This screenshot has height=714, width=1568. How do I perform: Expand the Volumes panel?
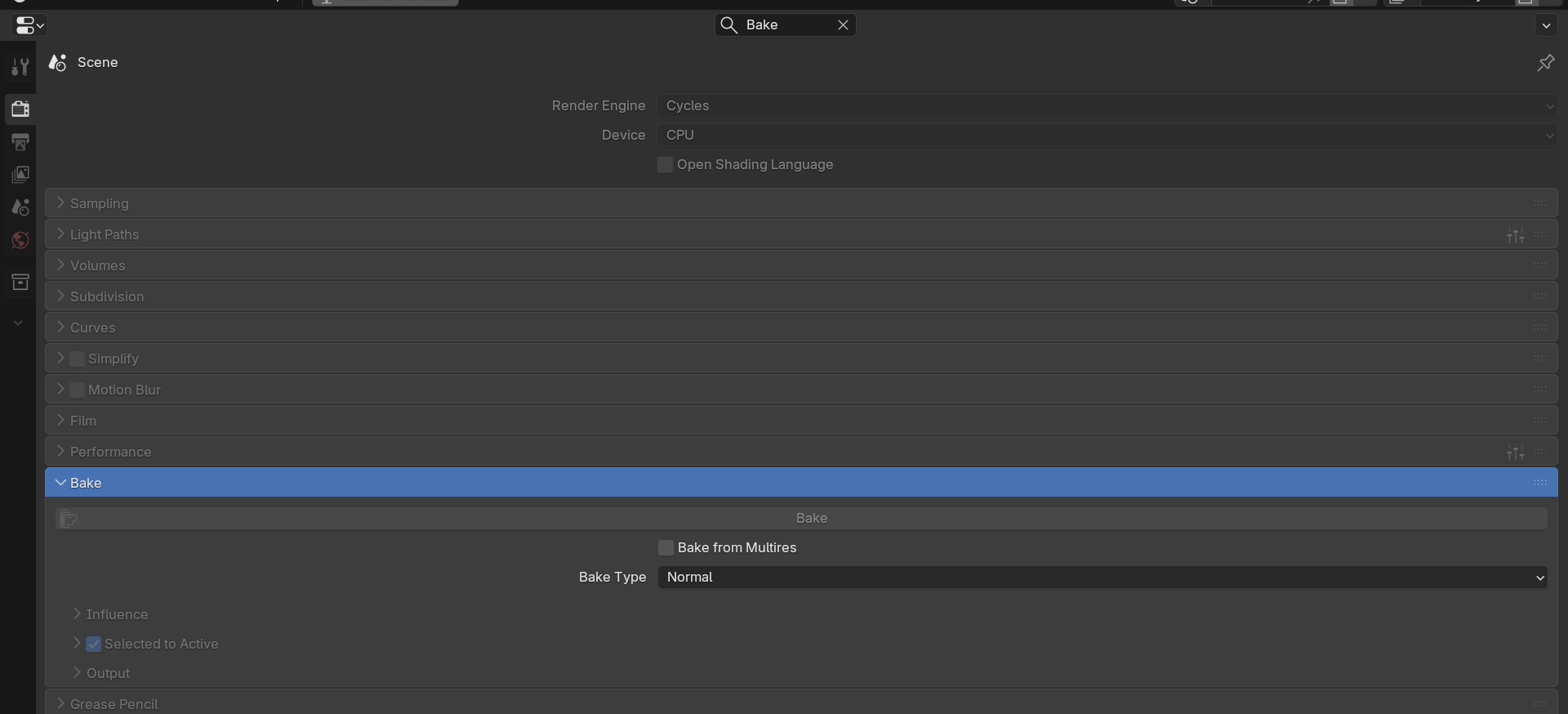tap(800, 266)
